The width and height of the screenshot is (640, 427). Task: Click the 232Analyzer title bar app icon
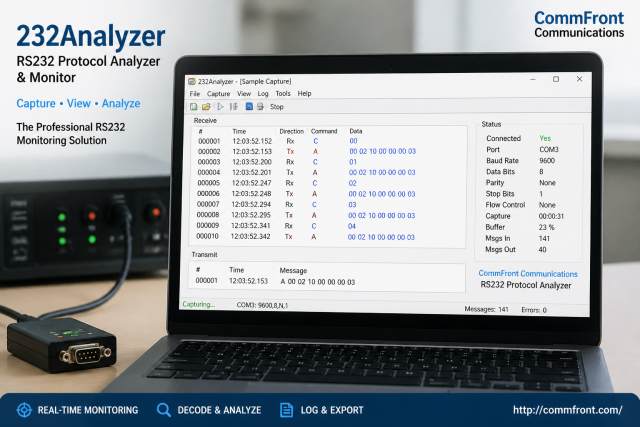tap(192, 81)
